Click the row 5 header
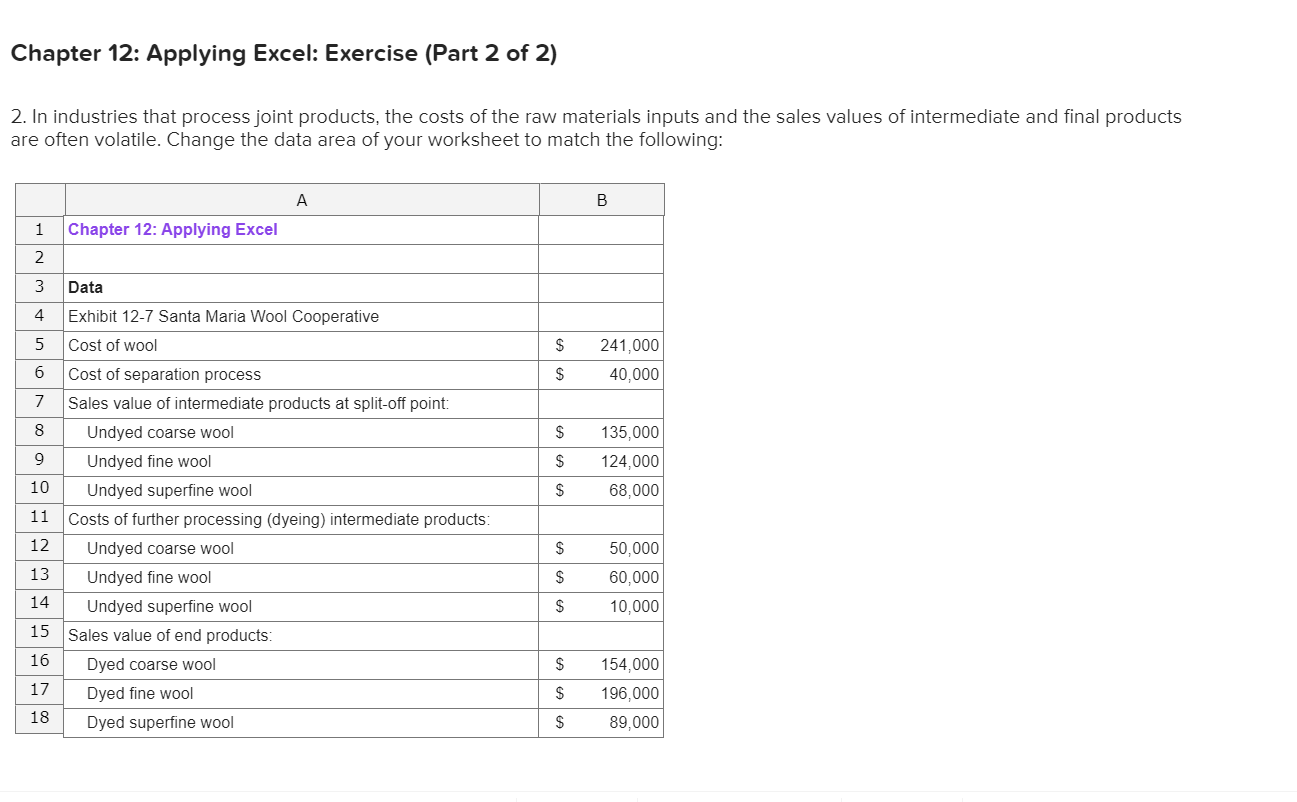 click(38, 345)
